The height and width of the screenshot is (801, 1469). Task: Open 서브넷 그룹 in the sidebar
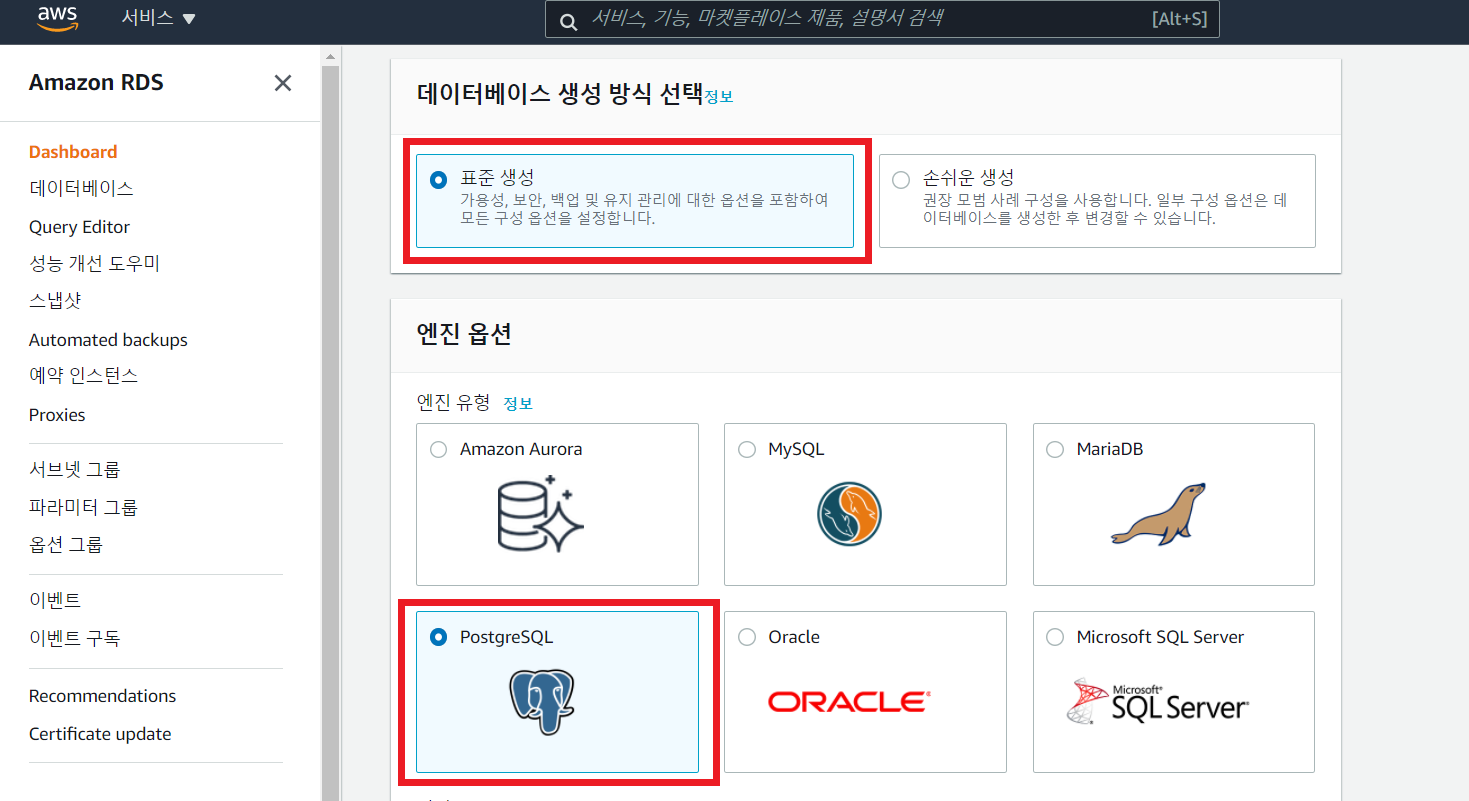pos(75,470)
